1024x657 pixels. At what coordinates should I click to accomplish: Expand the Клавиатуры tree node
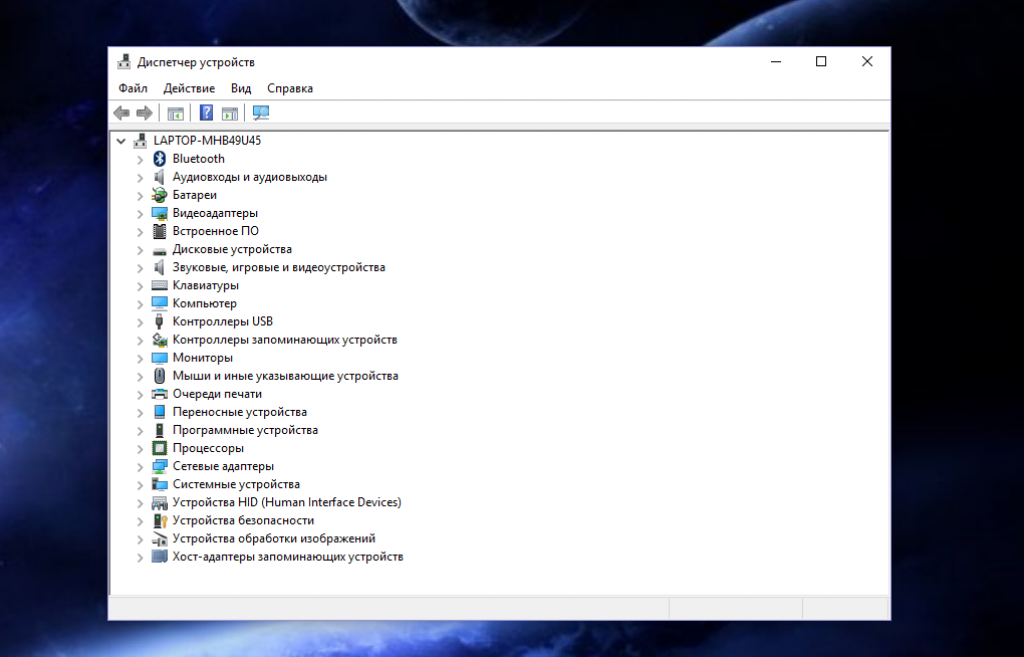140,285
